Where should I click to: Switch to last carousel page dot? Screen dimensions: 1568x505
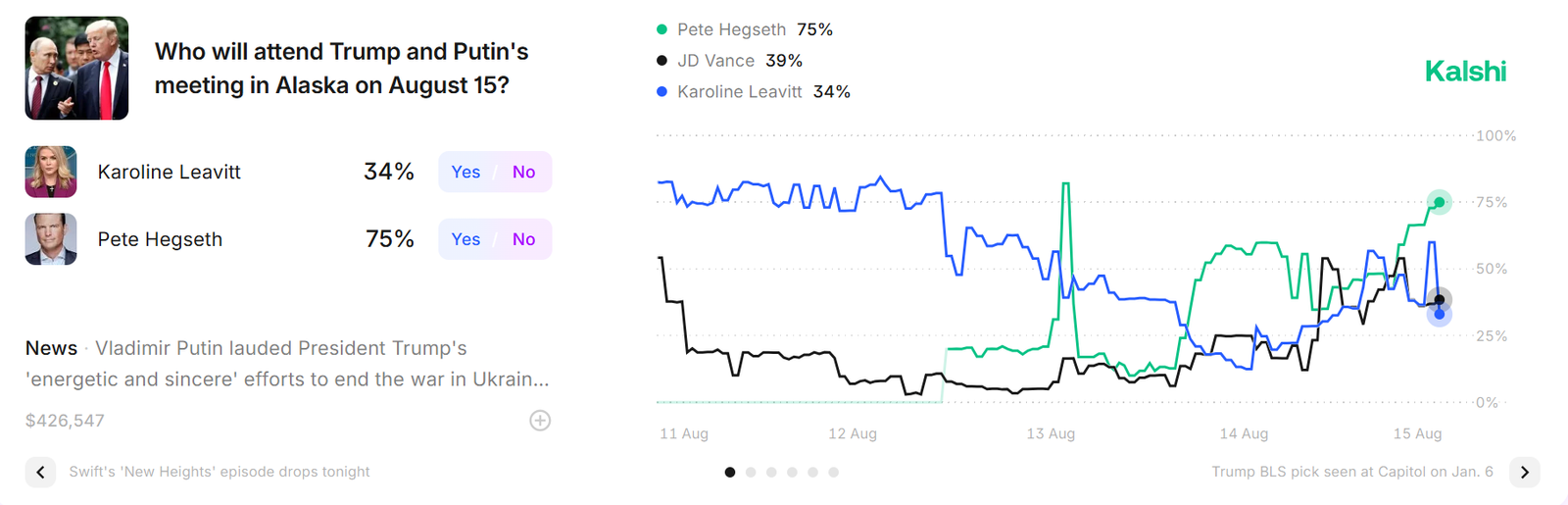(833, 473)
